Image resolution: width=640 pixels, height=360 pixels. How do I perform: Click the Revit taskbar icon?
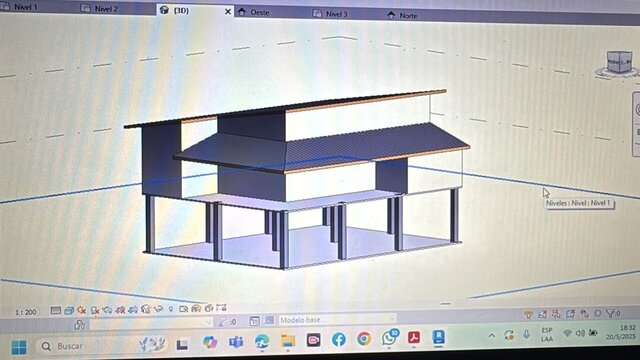439,337
